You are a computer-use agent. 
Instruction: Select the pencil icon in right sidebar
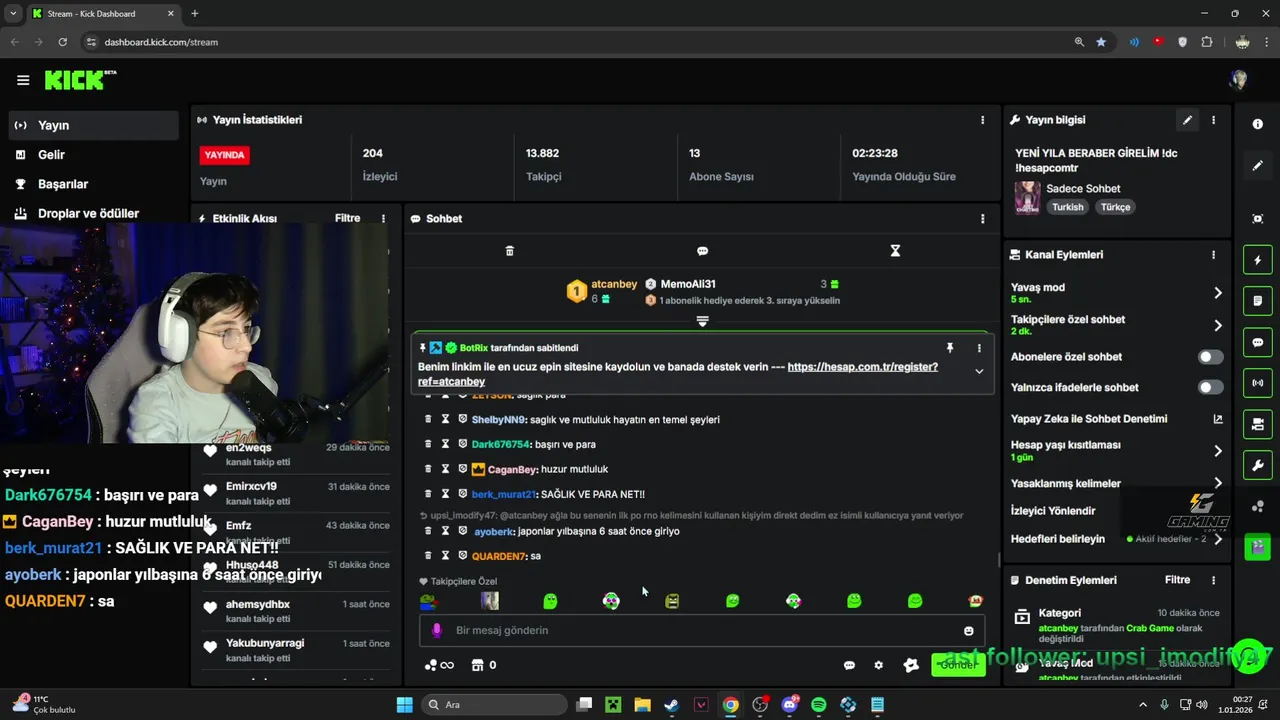(x=1258, y=166)
